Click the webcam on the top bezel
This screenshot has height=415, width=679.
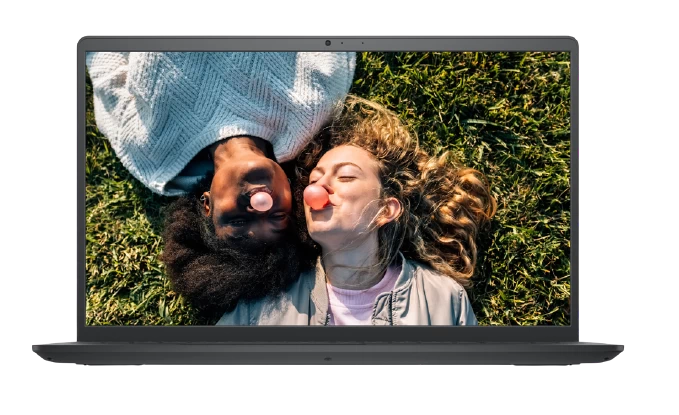pyautogui.click(x=327, y=43)
